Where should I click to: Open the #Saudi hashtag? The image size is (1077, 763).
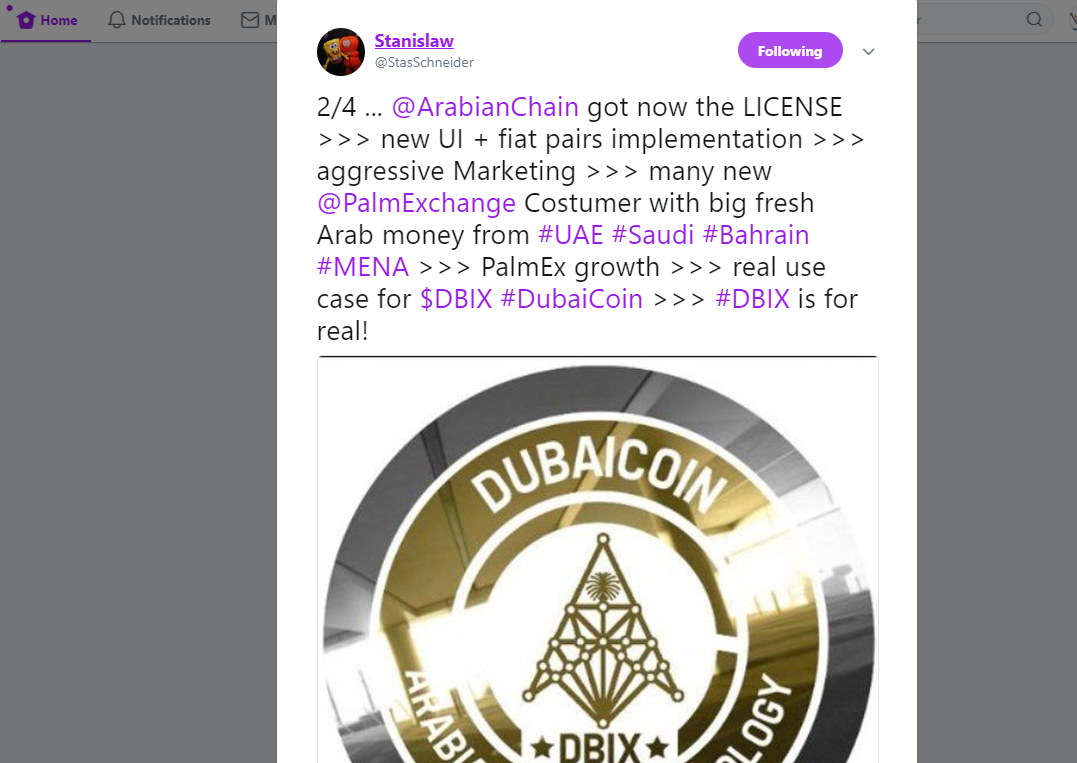[x=653, y=235]
